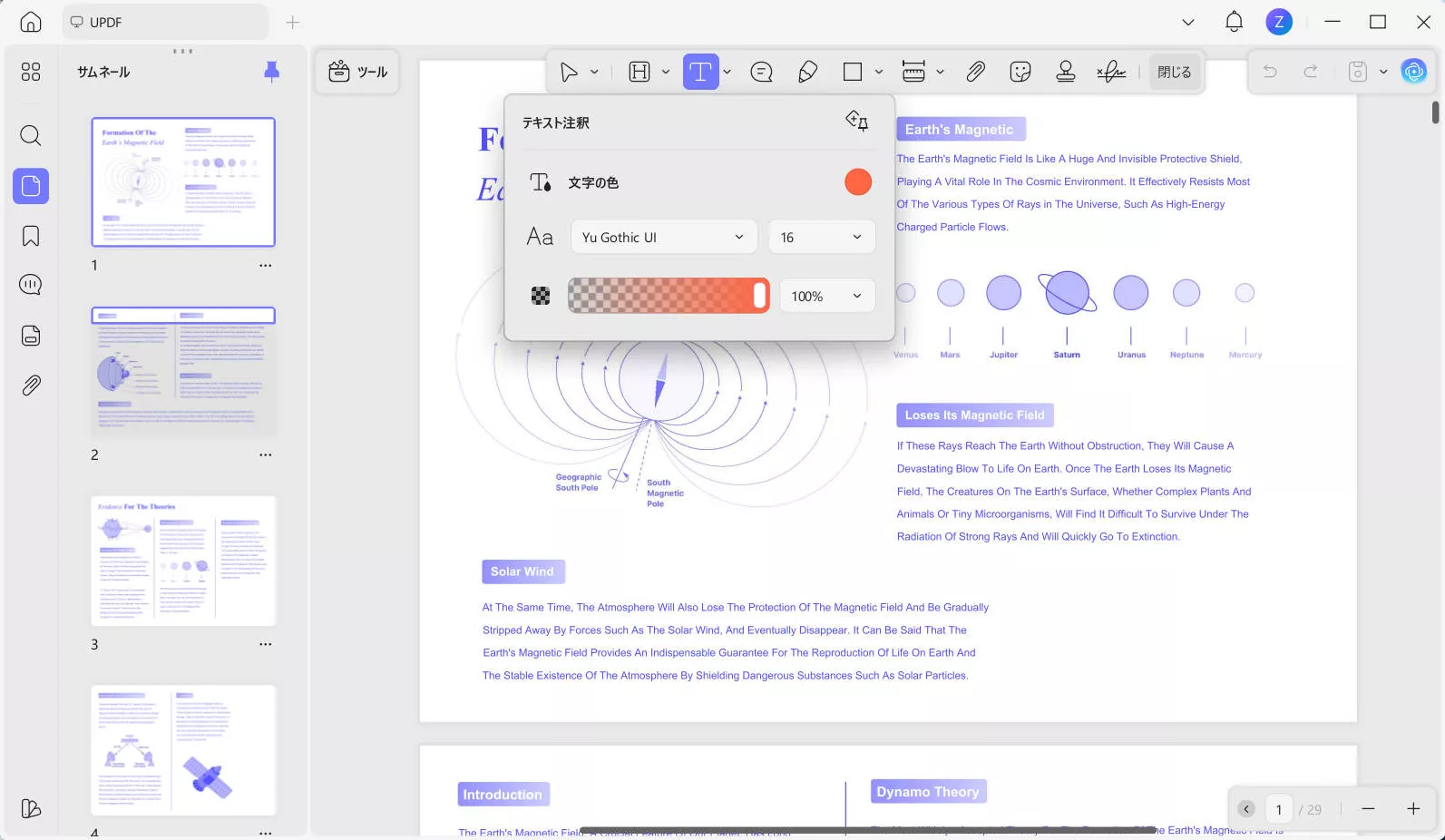Image resolution: width=1445 pixels, height=840 pixels.
Task: Open the UPDF AI assistant
Action: pyautogui.click(x=1413, y=72)
